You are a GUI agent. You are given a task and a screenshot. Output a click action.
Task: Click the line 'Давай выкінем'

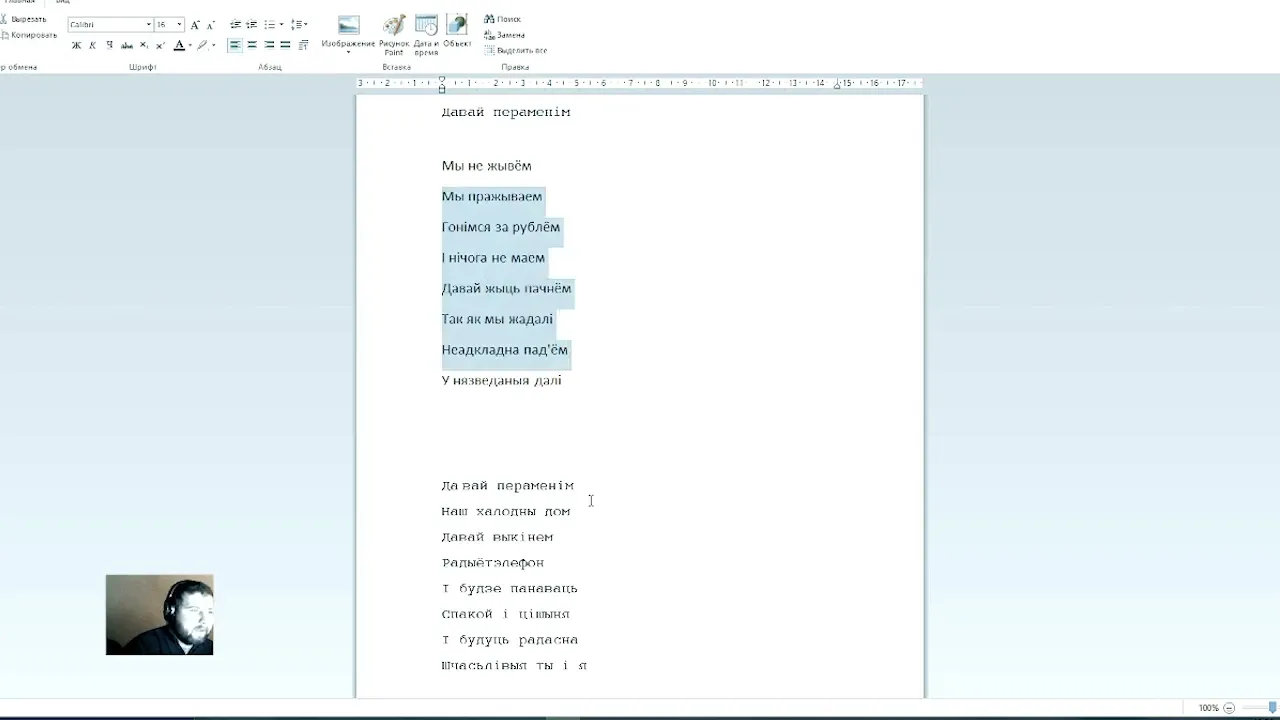pos(497,537)
